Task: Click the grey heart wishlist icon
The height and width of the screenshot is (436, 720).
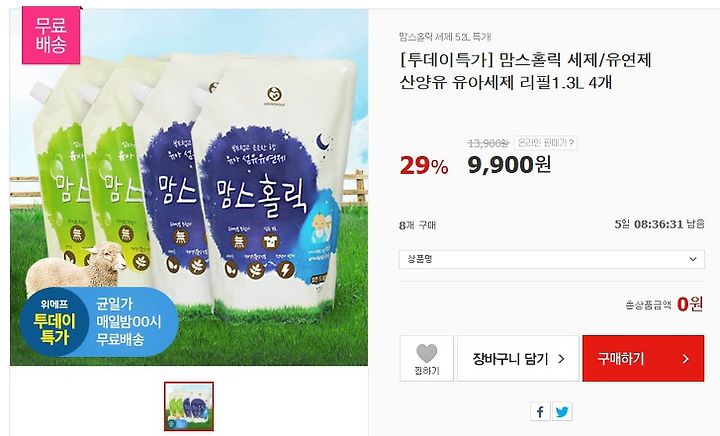Action: pyautogui.click(x=427, y=353)
